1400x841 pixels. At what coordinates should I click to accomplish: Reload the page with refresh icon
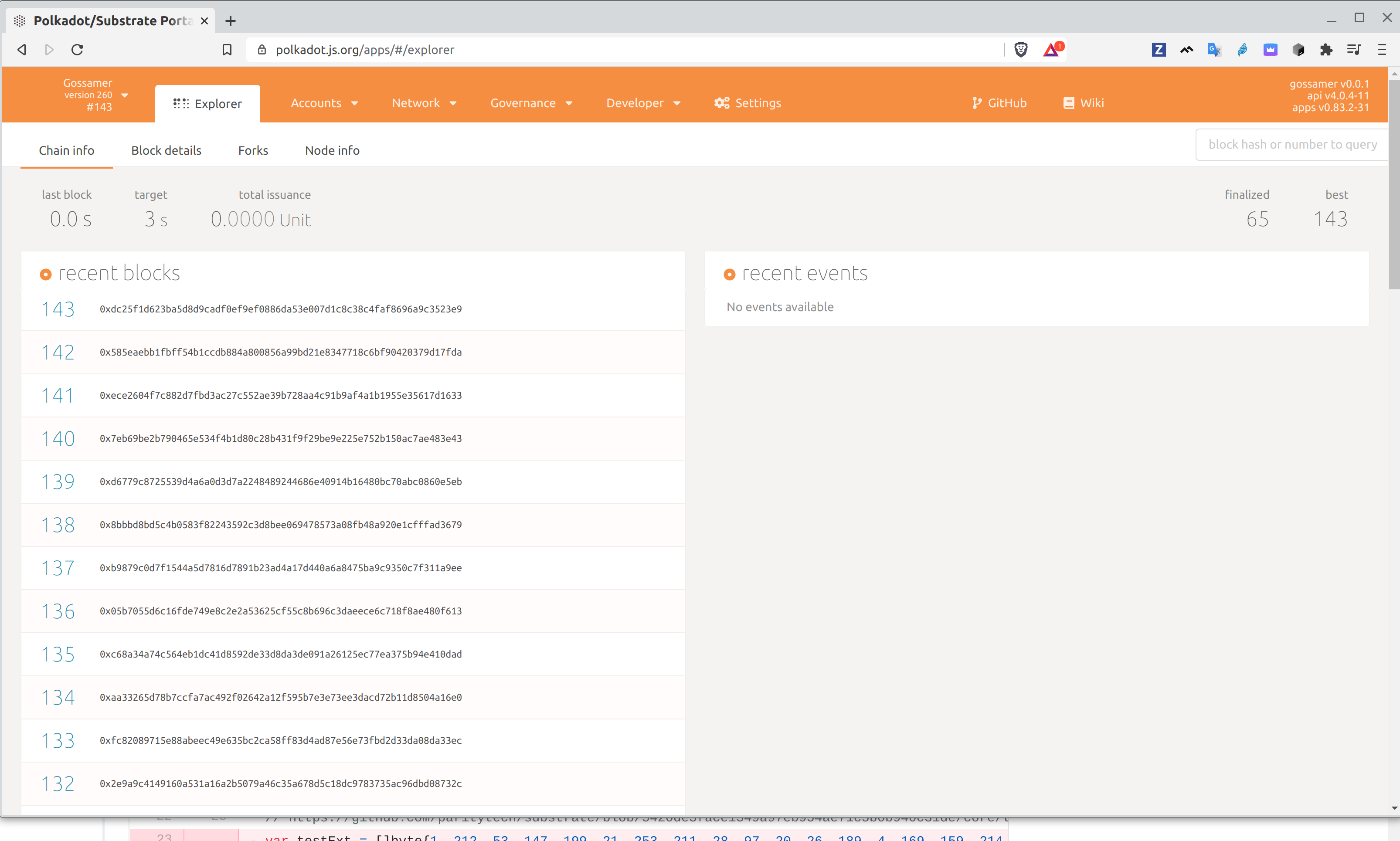point(78,50)
